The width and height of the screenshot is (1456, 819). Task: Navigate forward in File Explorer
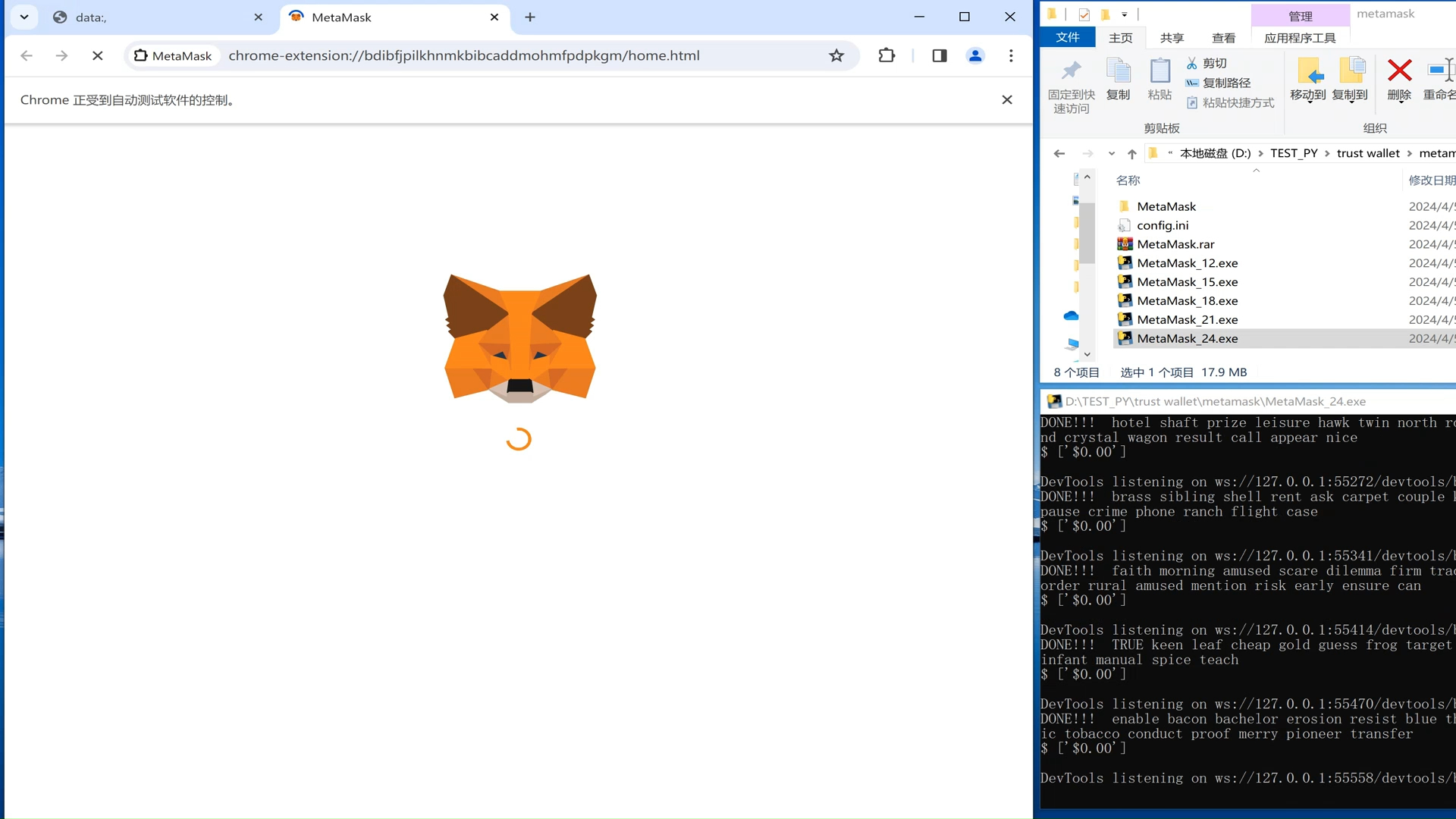coord(1087,153)
